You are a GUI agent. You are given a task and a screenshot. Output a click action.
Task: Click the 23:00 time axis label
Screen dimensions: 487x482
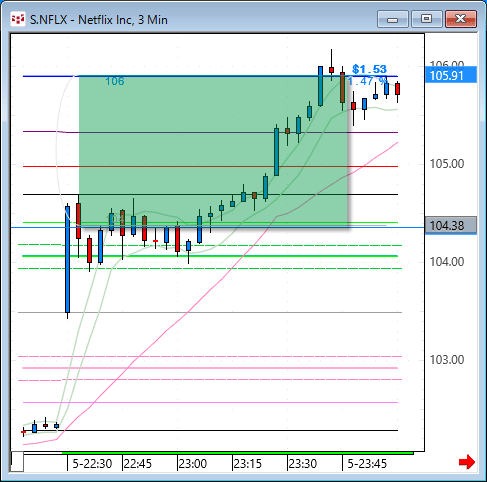[x=193, y=464]
